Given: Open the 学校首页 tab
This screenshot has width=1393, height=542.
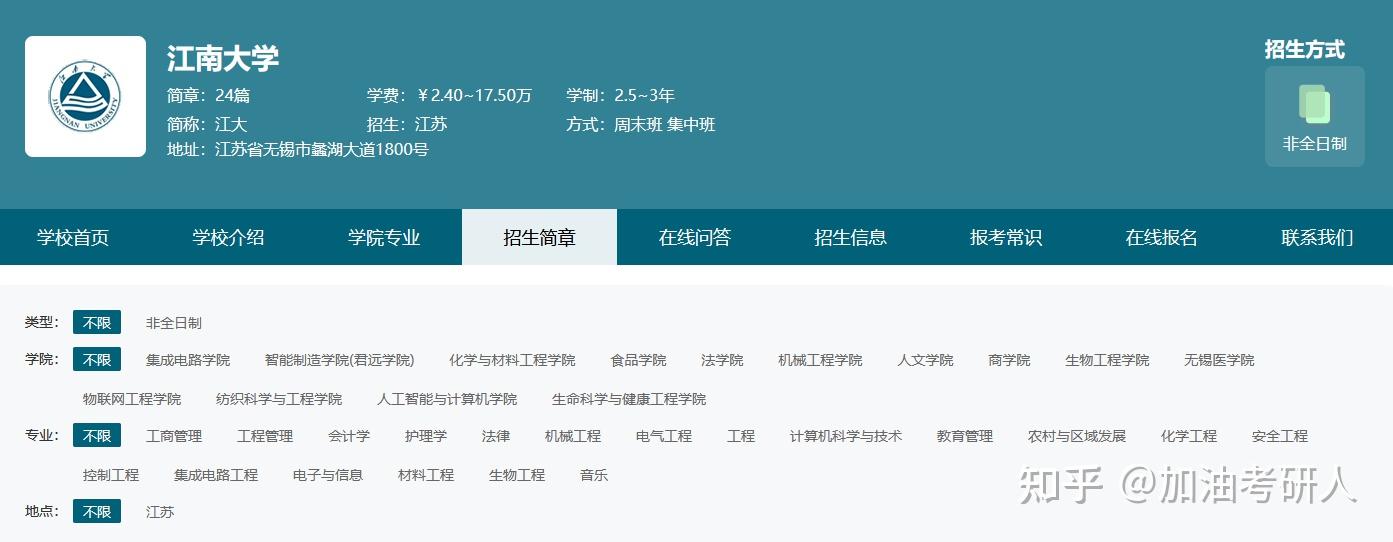Looking at the screenshot, I should (x=73, y=237).
